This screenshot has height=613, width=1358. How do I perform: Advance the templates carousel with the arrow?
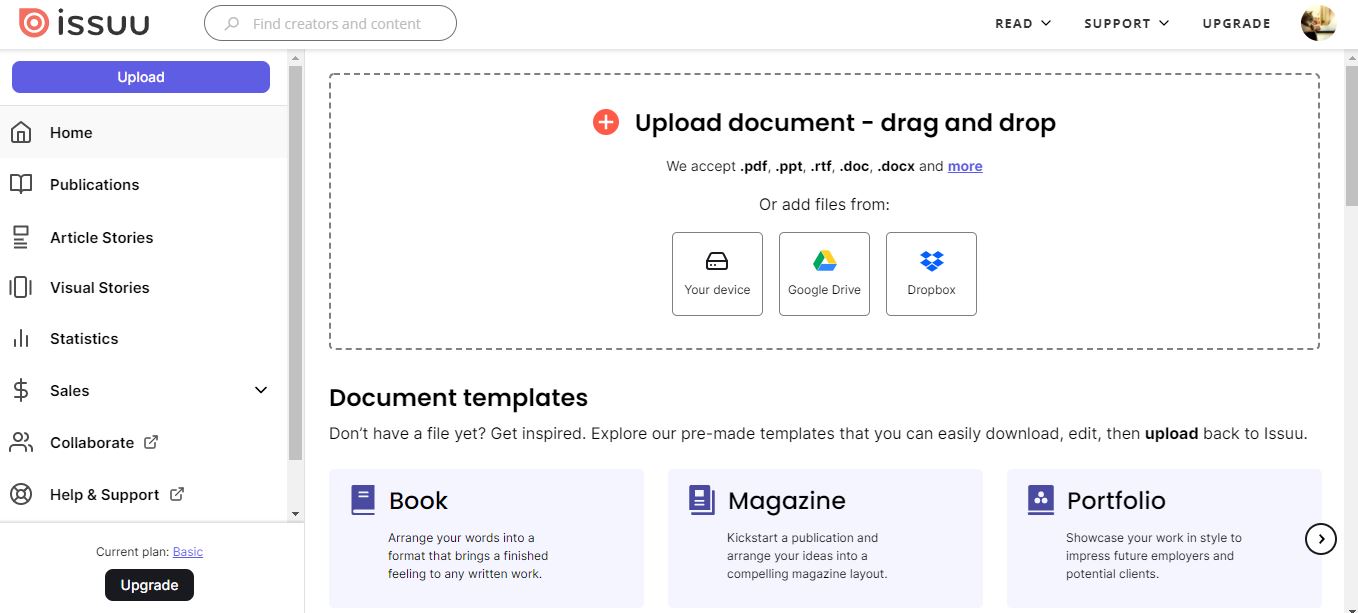(x=1321, y=538)
